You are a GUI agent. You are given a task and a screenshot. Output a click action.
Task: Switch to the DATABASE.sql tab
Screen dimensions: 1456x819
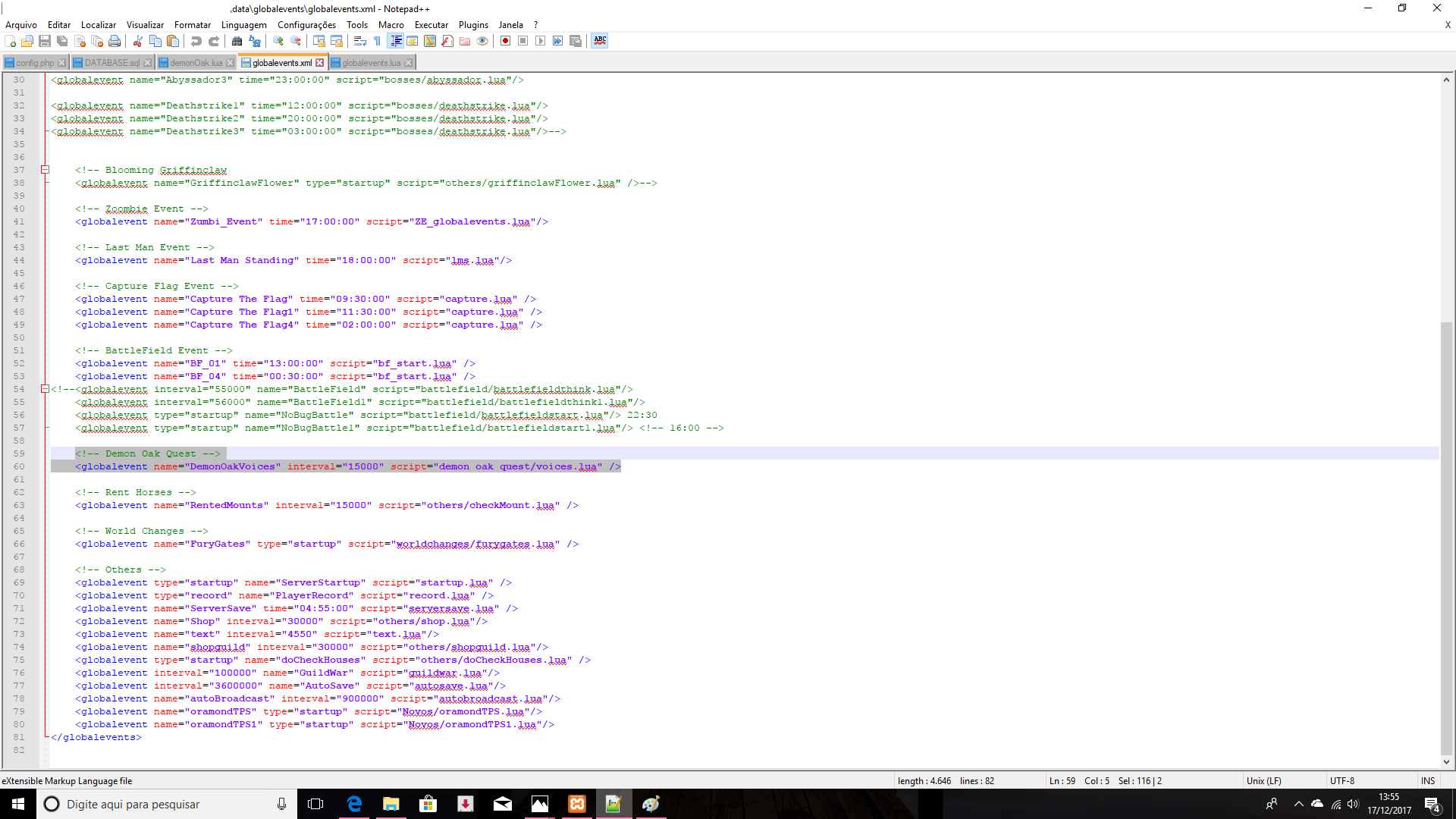(x=112, y=63)
